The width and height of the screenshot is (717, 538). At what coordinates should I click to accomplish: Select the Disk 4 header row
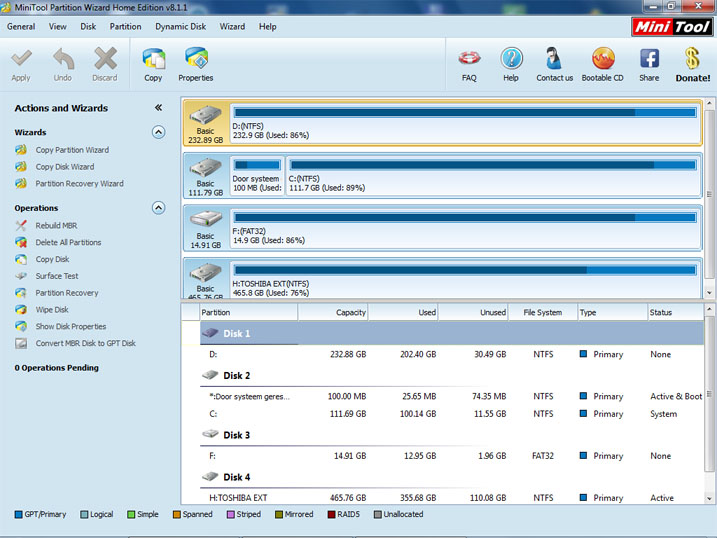pyautogui.click(x=451, y=477)
